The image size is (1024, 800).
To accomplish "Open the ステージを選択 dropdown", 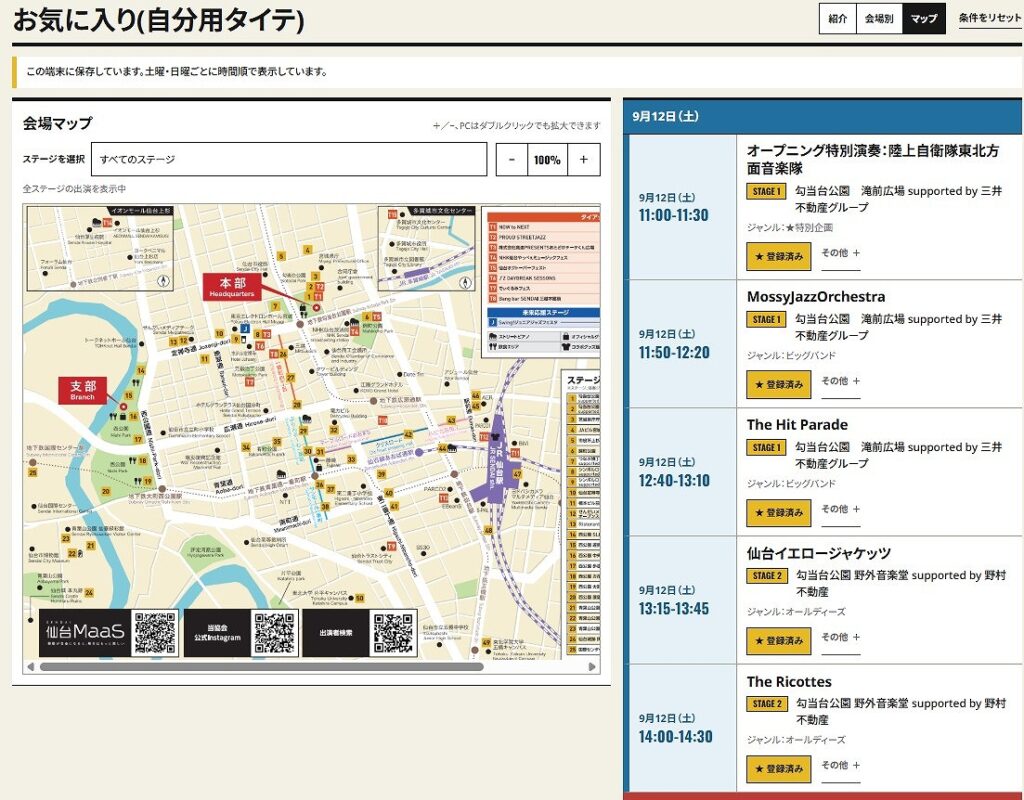I will (x=289, y=159).
